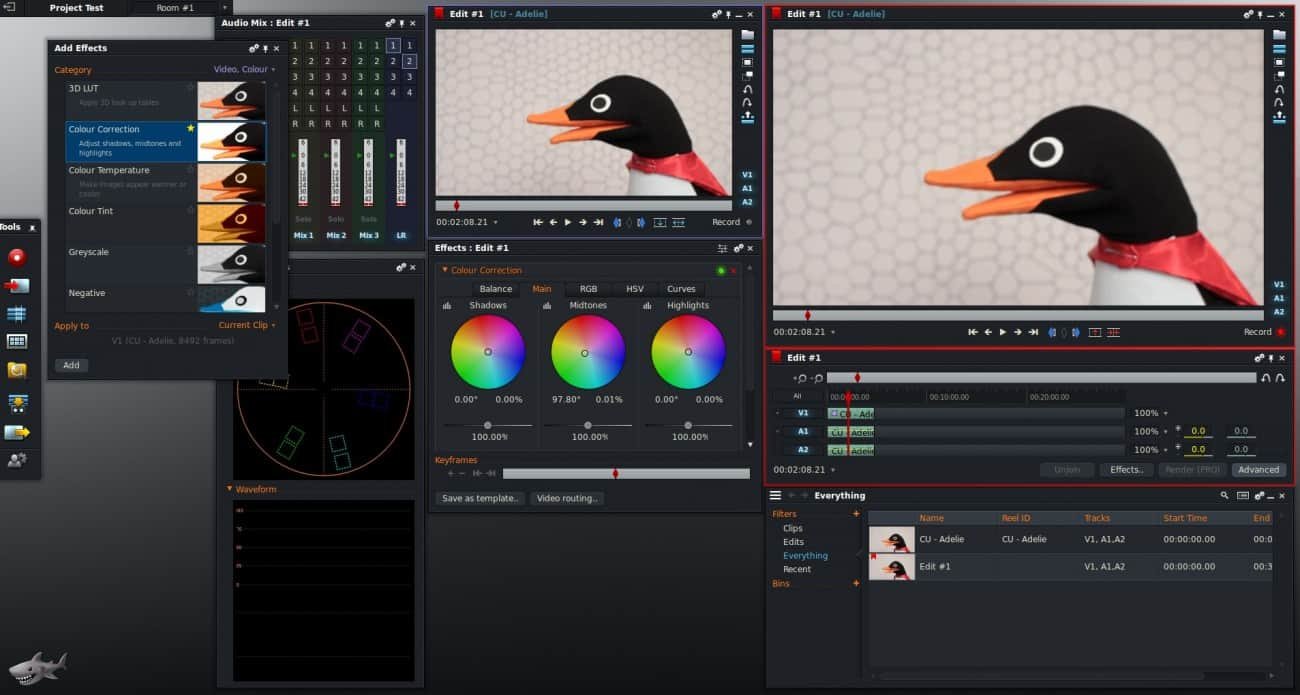Screen dimensions: 1300x695
Task: Click the shark logo icon
Action: tap(38, 667)
